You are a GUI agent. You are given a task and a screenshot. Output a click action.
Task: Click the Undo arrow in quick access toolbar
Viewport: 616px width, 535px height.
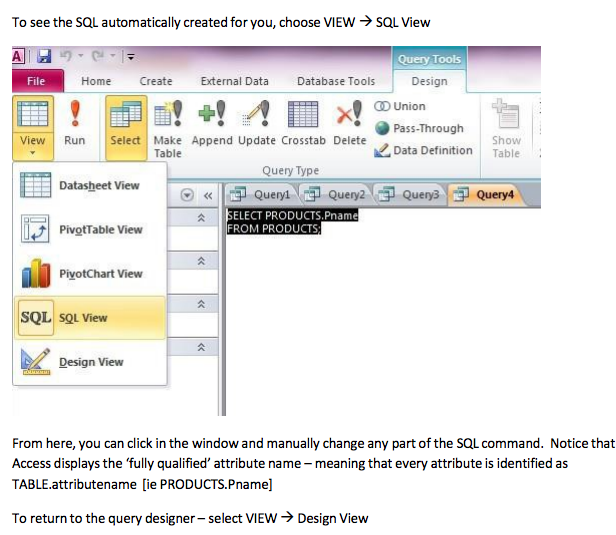click(66, 56)
